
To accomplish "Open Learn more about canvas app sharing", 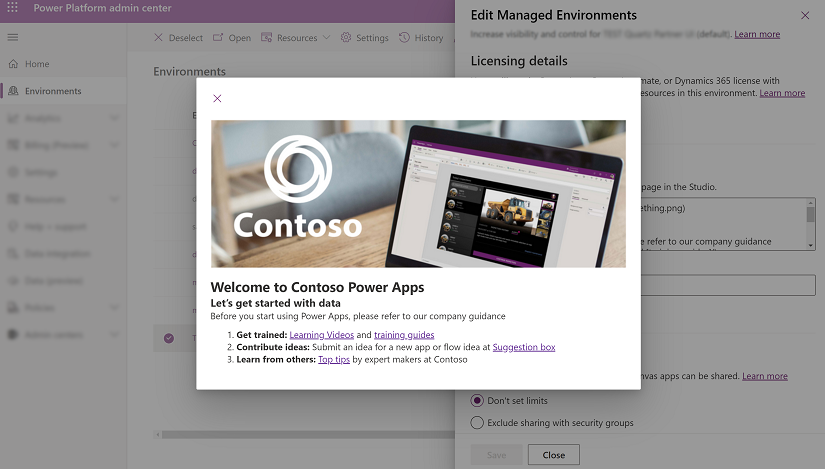I will point(765,376).
